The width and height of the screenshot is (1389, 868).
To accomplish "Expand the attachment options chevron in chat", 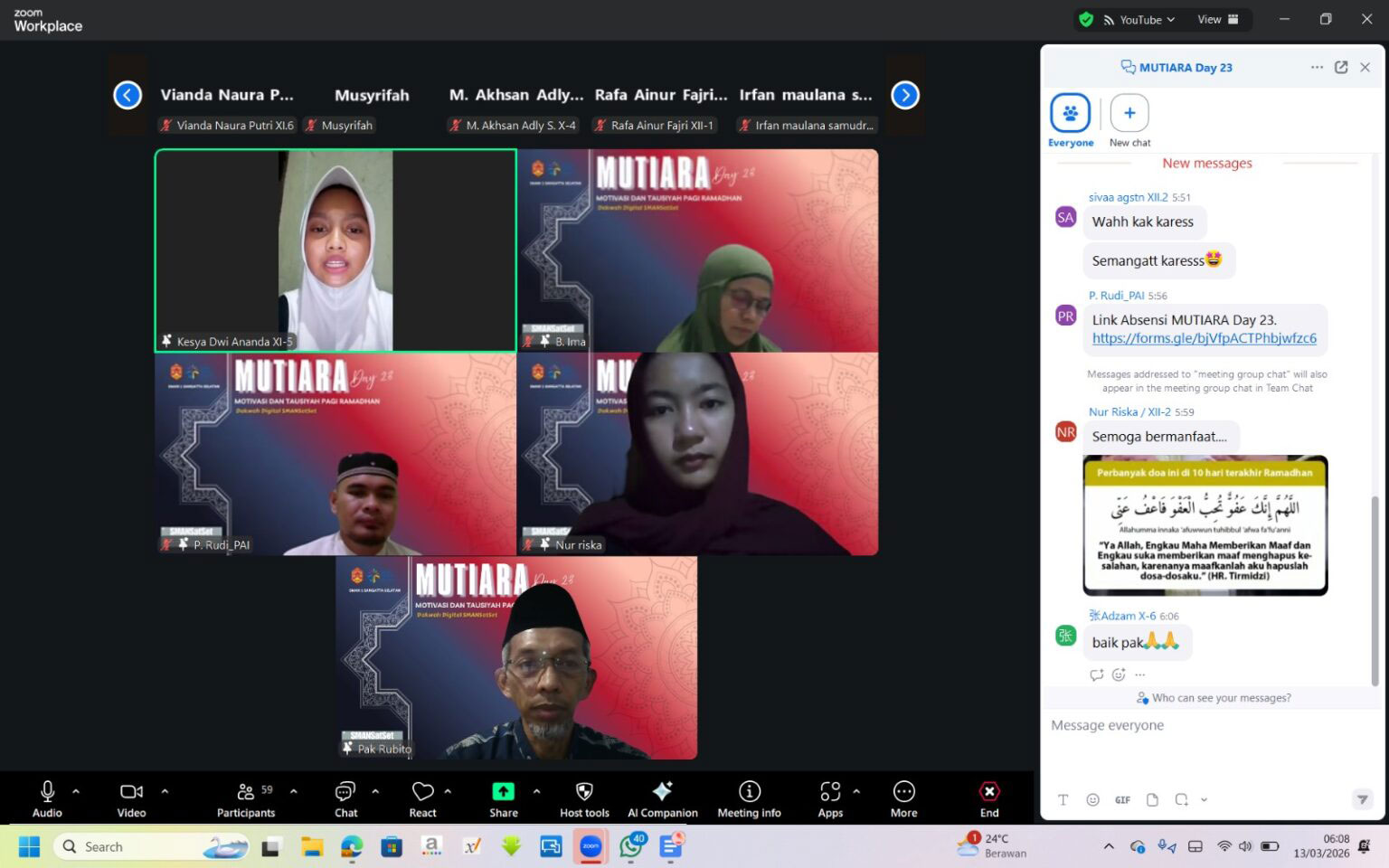I will [x=1204, y=799].
